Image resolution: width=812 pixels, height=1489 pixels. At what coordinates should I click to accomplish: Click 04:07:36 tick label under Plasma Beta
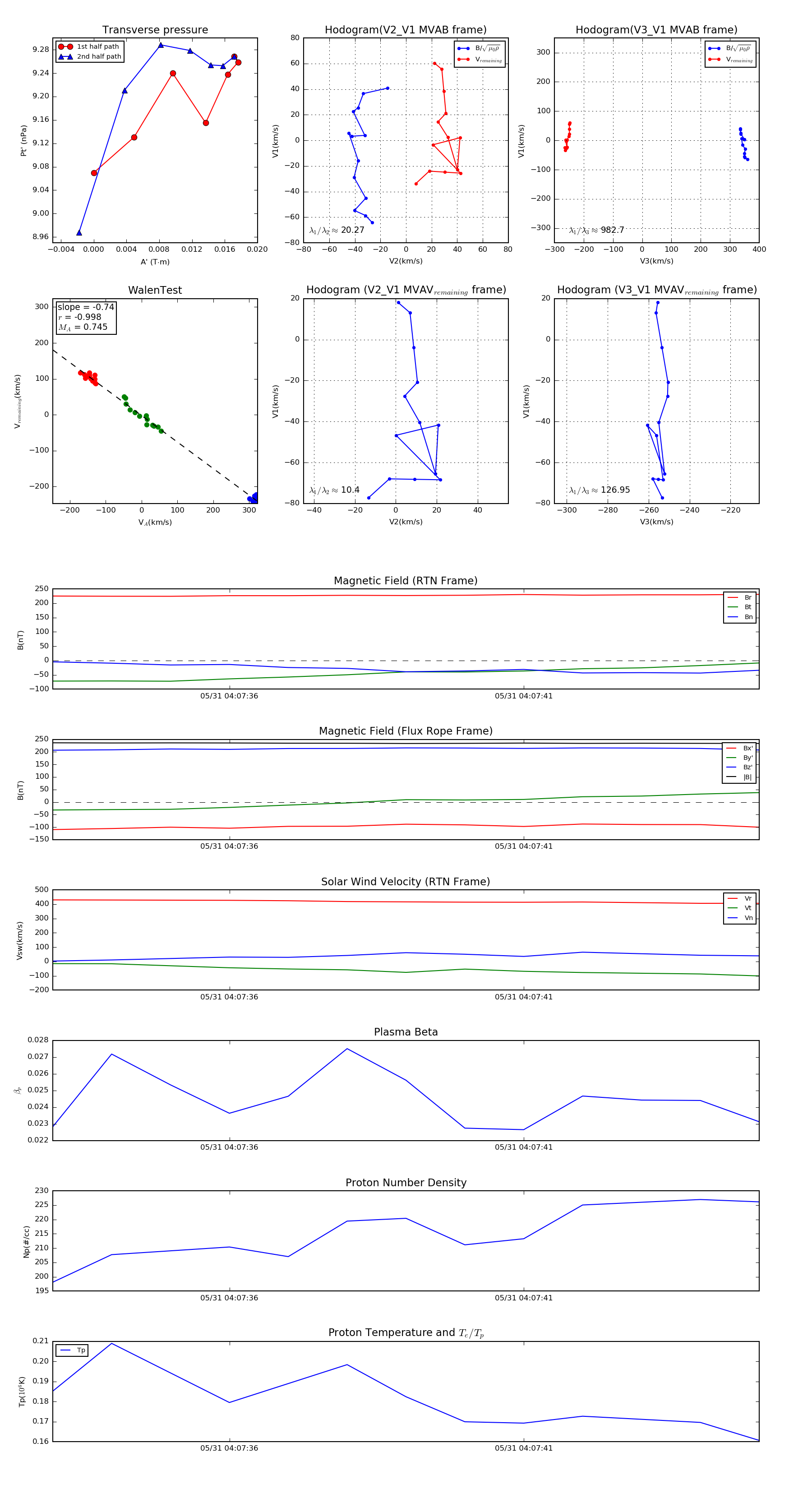coord(229,1147)
